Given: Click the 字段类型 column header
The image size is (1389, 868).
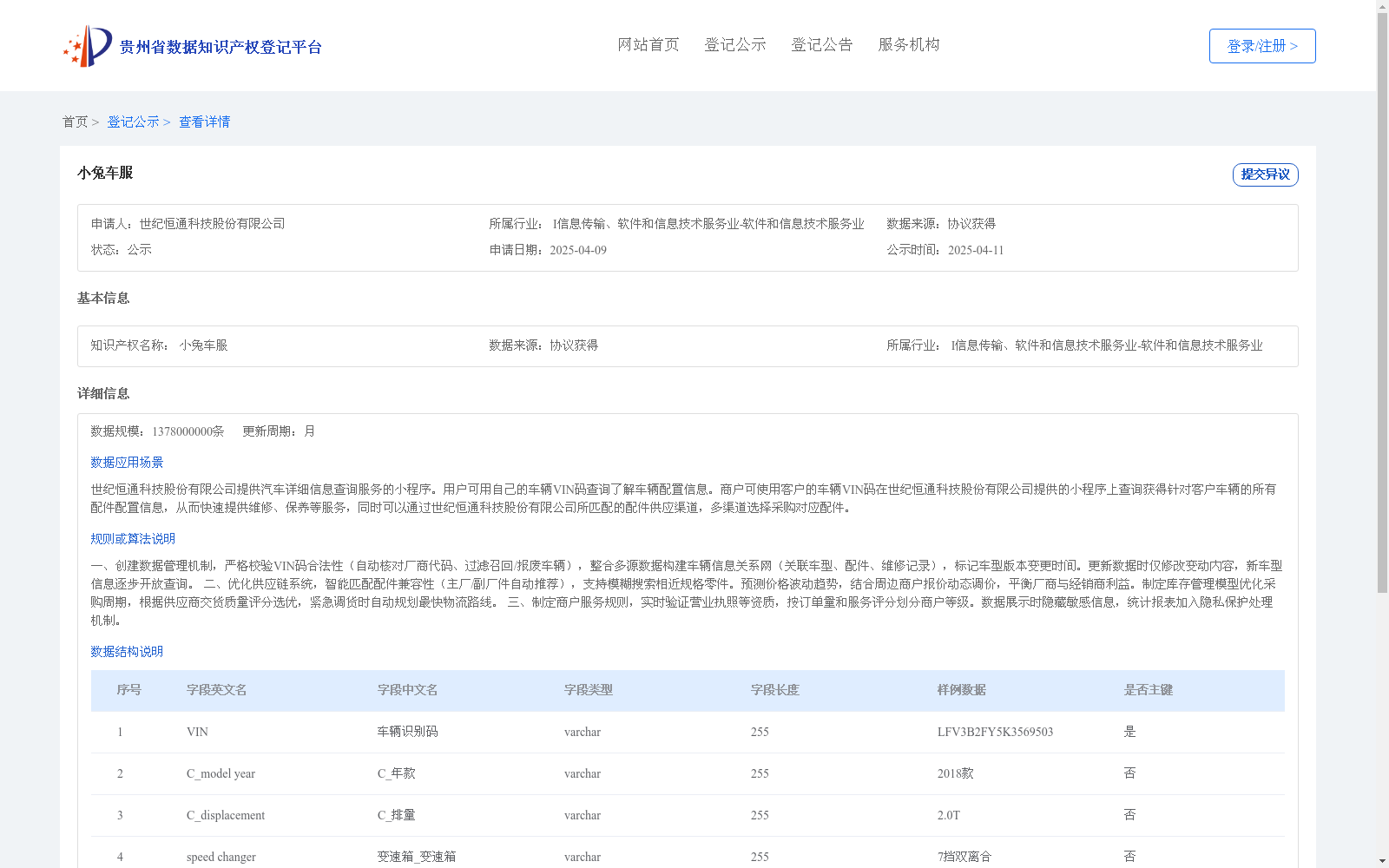Looking at the screenshot, I should (x=589, y=690).
